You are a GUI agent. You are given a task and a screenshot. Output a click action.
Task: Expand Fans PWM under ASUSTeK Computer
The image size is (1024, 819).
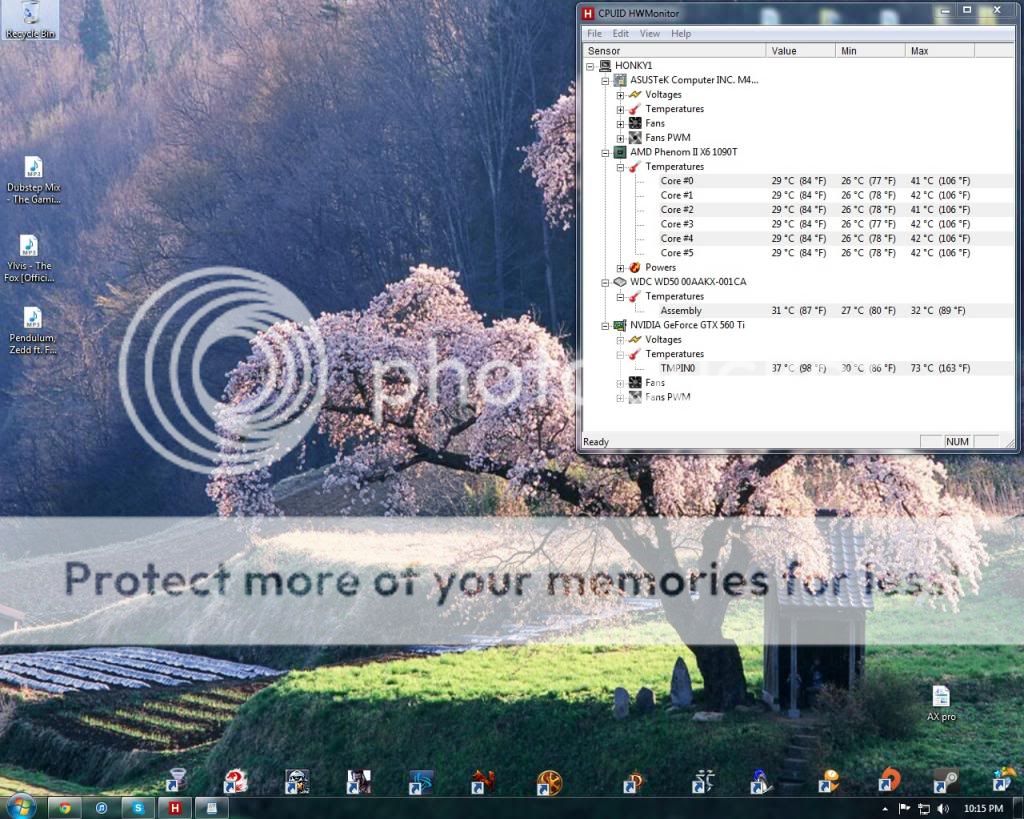(x=620, y=138)
